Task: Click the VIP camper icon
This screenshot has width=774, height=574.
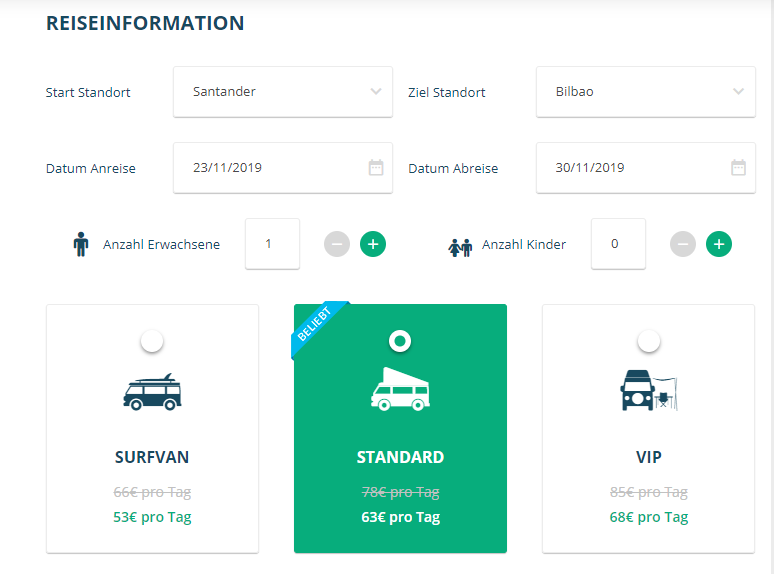Action: coord(649,390)
